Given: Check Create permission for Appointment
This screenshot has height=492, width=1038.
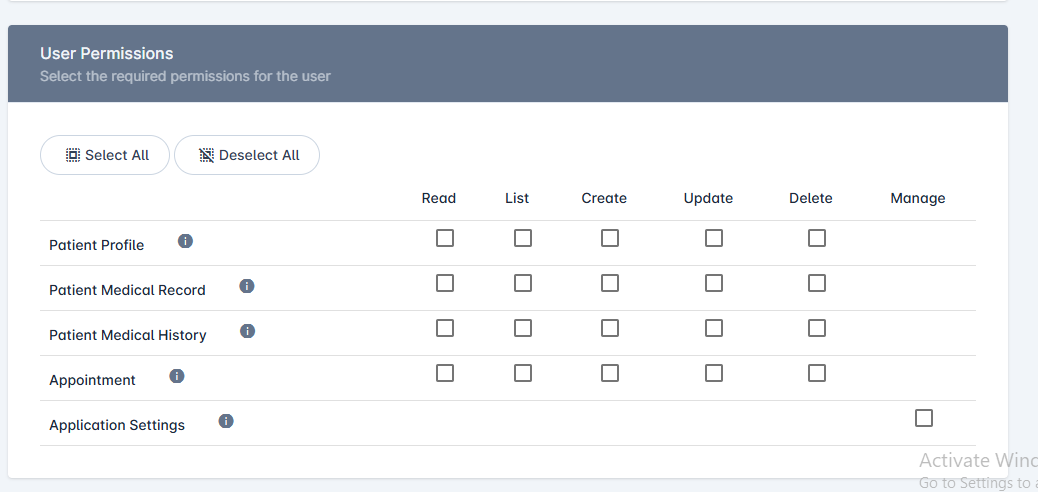Looking at the screenshot, I should point(610,373).
